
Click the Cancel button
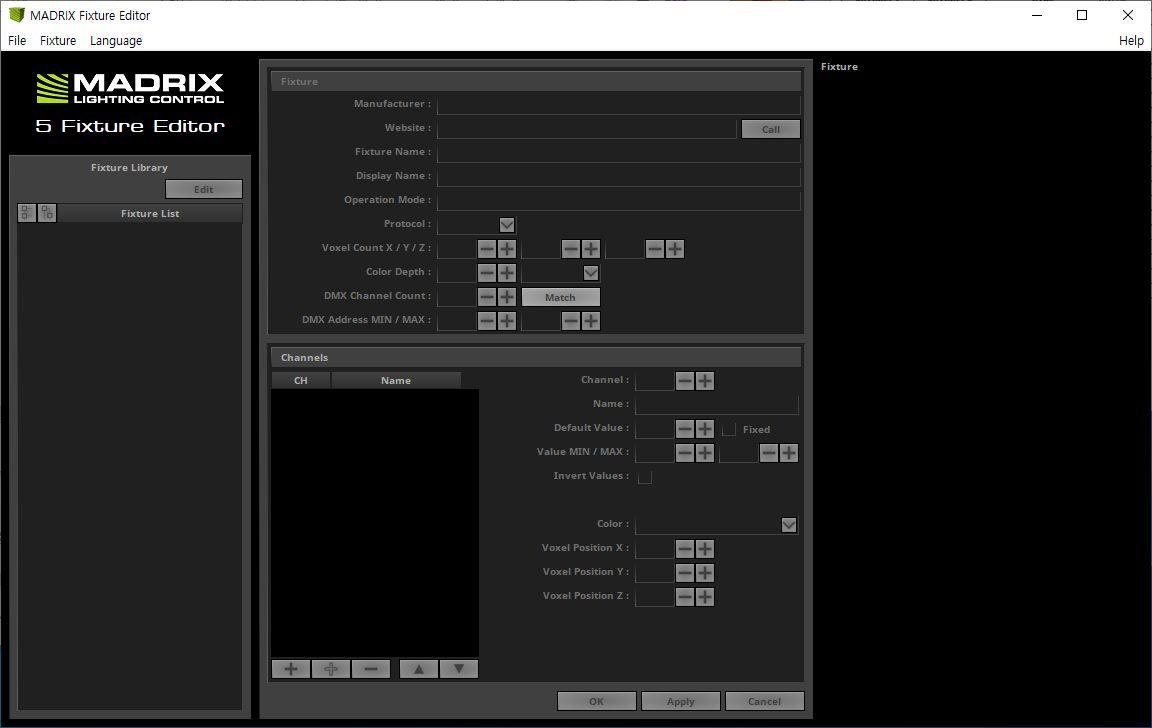[x=764, y=702]
